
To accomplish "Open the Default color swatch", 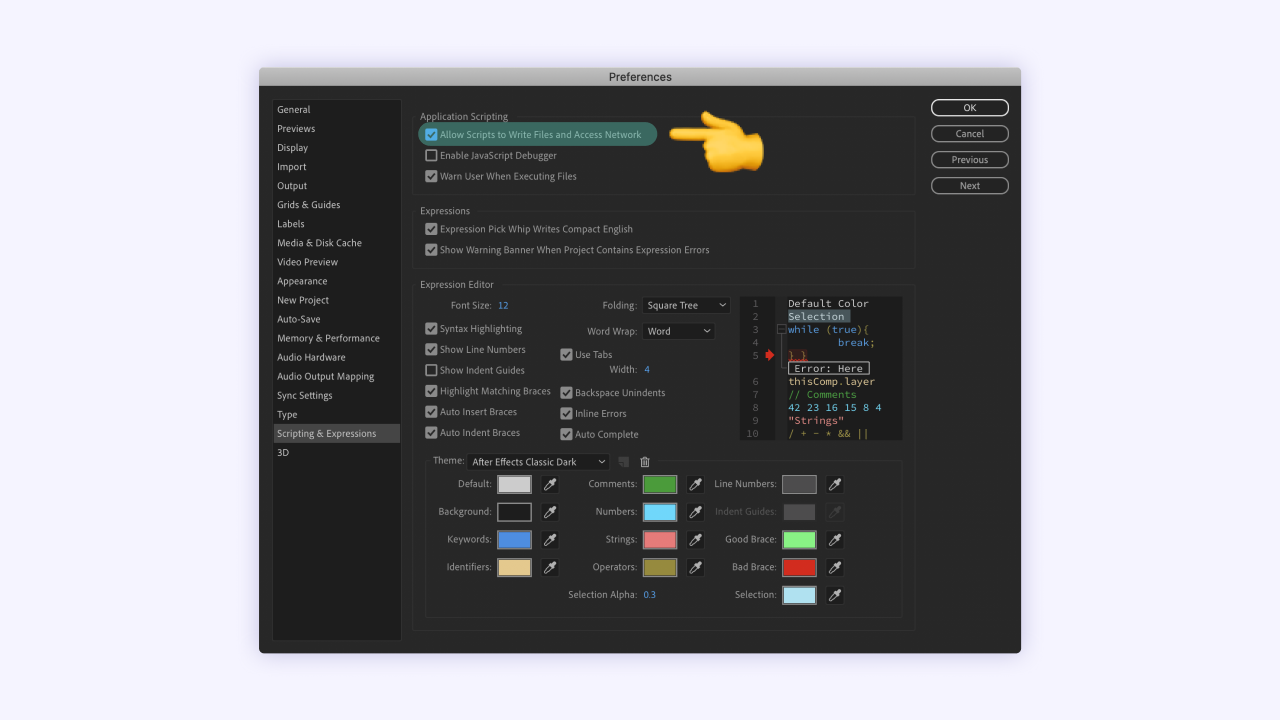I will (515, 484).
